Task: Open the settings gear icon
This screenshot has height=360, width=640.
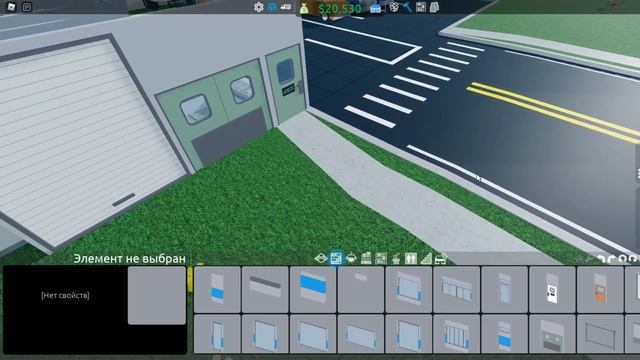Action: [x=258, y=7]
